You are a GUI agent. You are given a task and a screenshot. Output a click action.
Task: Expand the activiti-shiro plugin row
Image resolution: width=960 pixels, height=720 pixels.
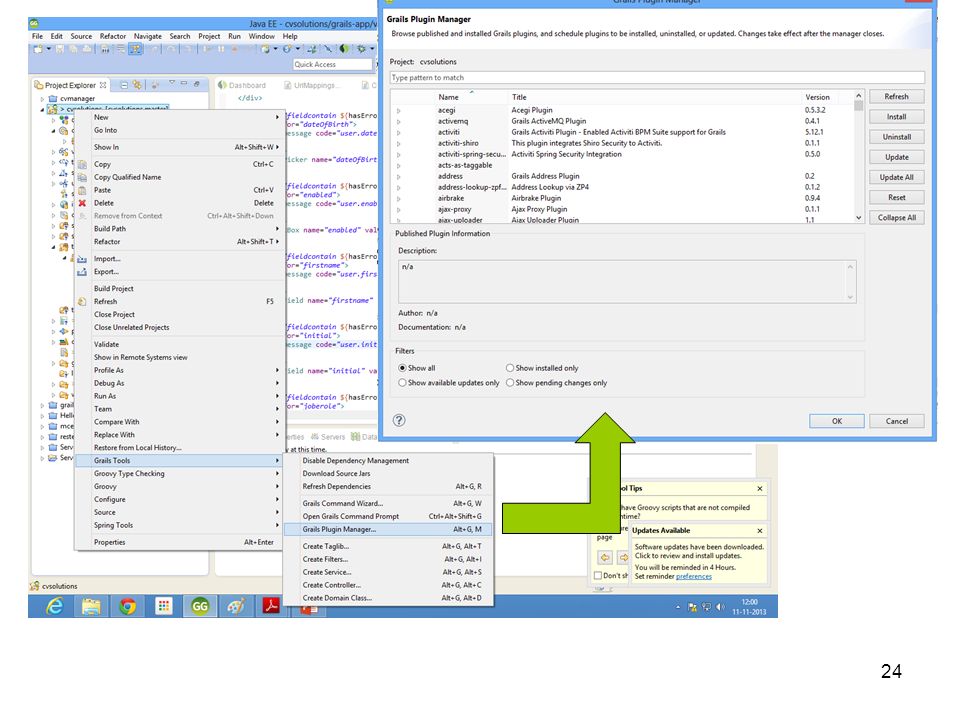pos(399,144)
